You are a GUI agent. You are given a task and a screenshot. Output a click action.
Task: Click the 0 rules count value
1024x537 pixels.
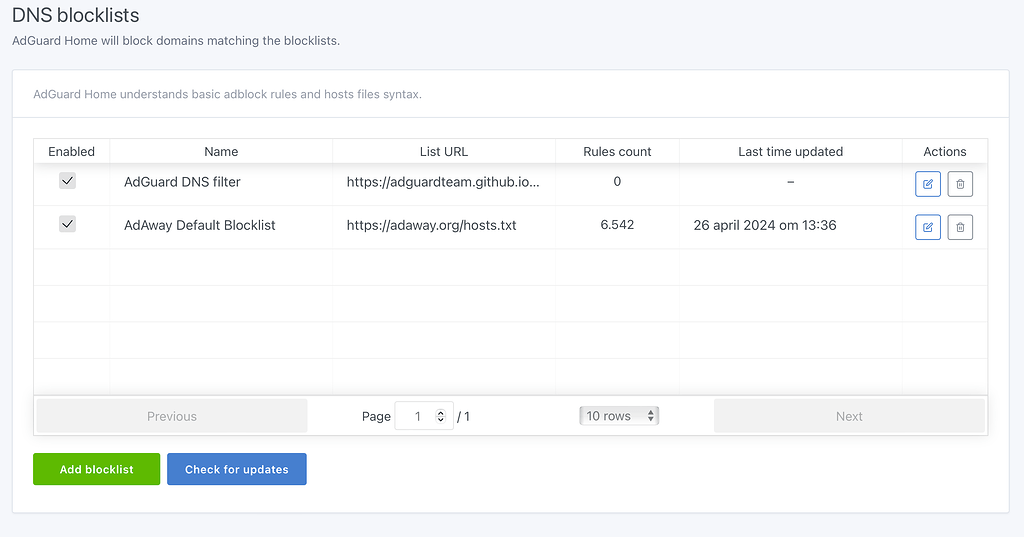coord(617,182)
